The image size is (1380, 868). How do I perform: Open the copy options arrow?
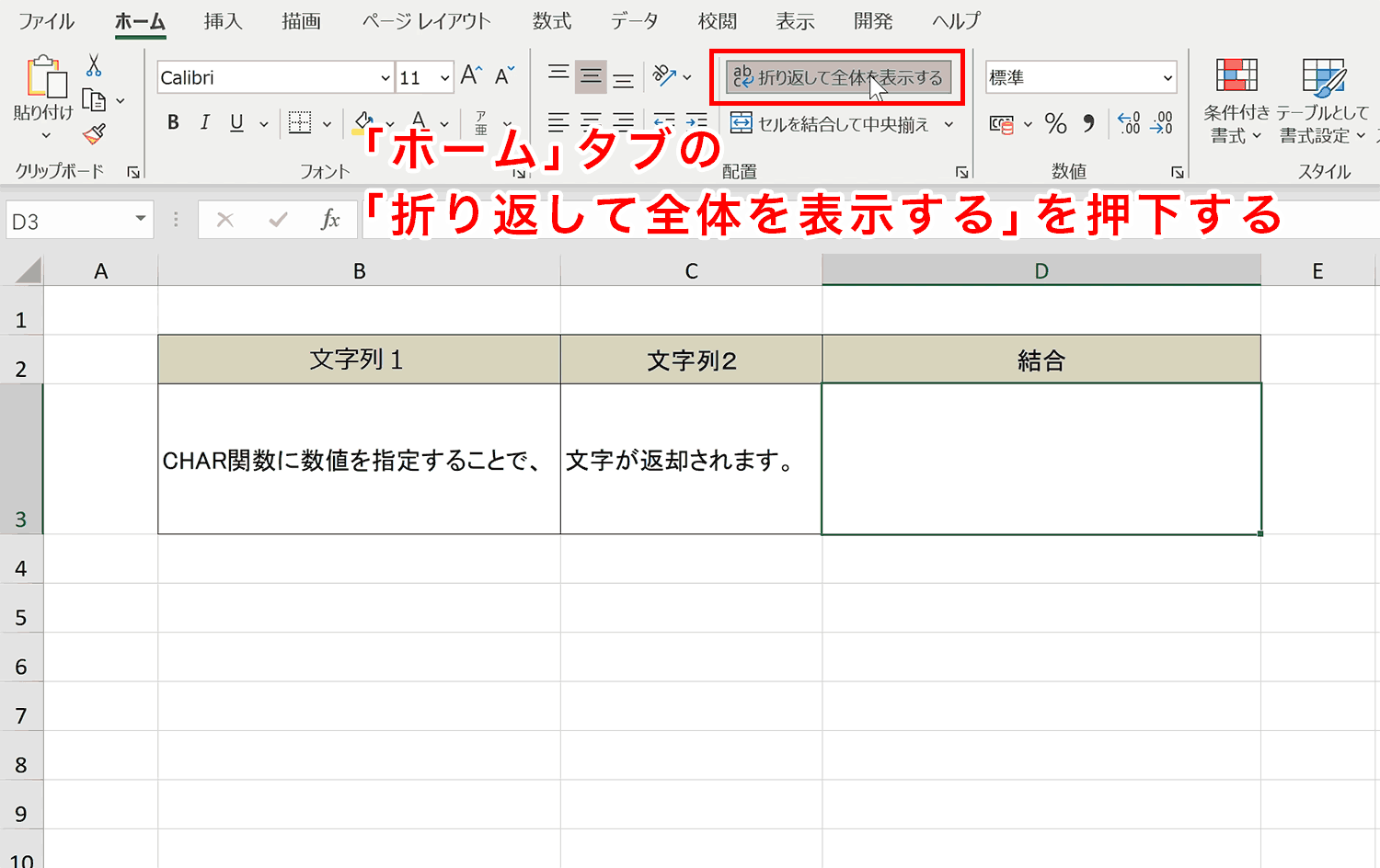[120, 100]
